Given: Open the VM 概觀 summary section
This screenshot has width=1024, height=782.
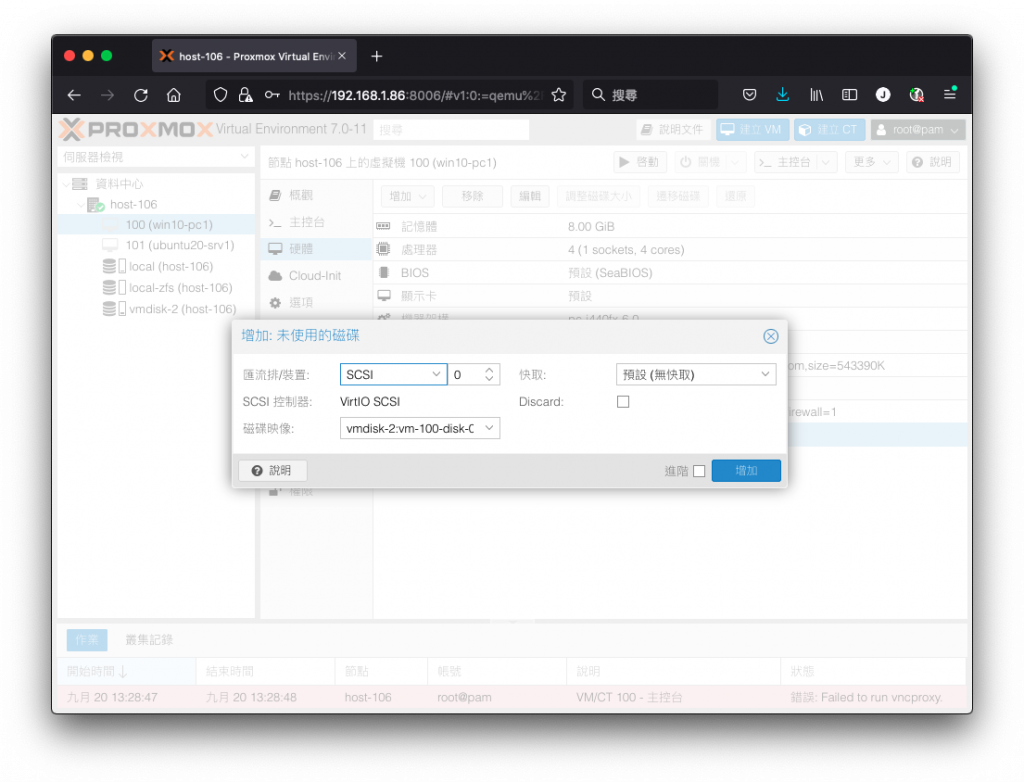Looking at the screenshot, I should point(316,195).
